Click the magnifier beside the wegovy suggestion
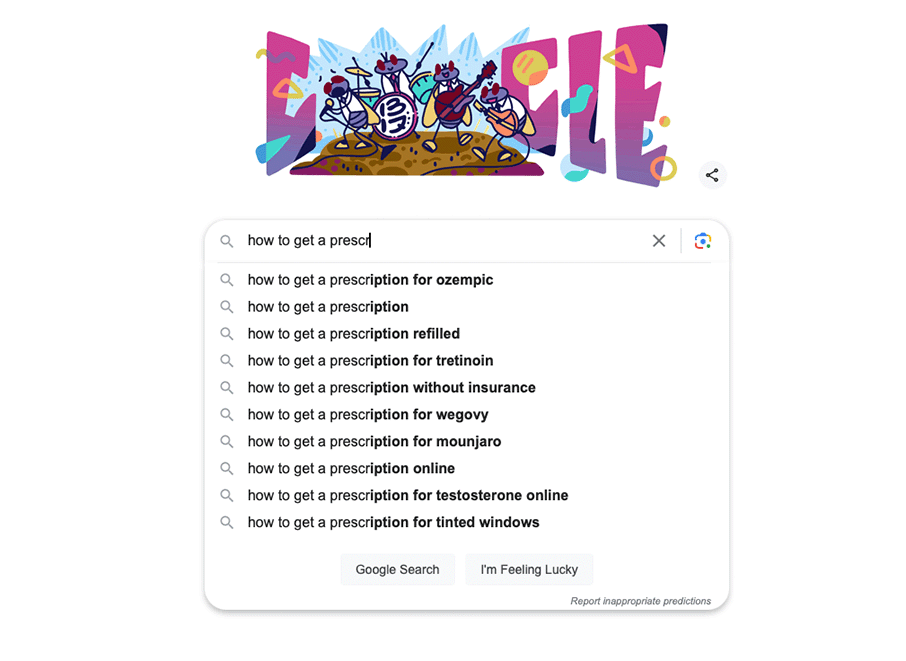Image resolution: width=906 pixels, height=661 pixels. click(x=227, y=414)
